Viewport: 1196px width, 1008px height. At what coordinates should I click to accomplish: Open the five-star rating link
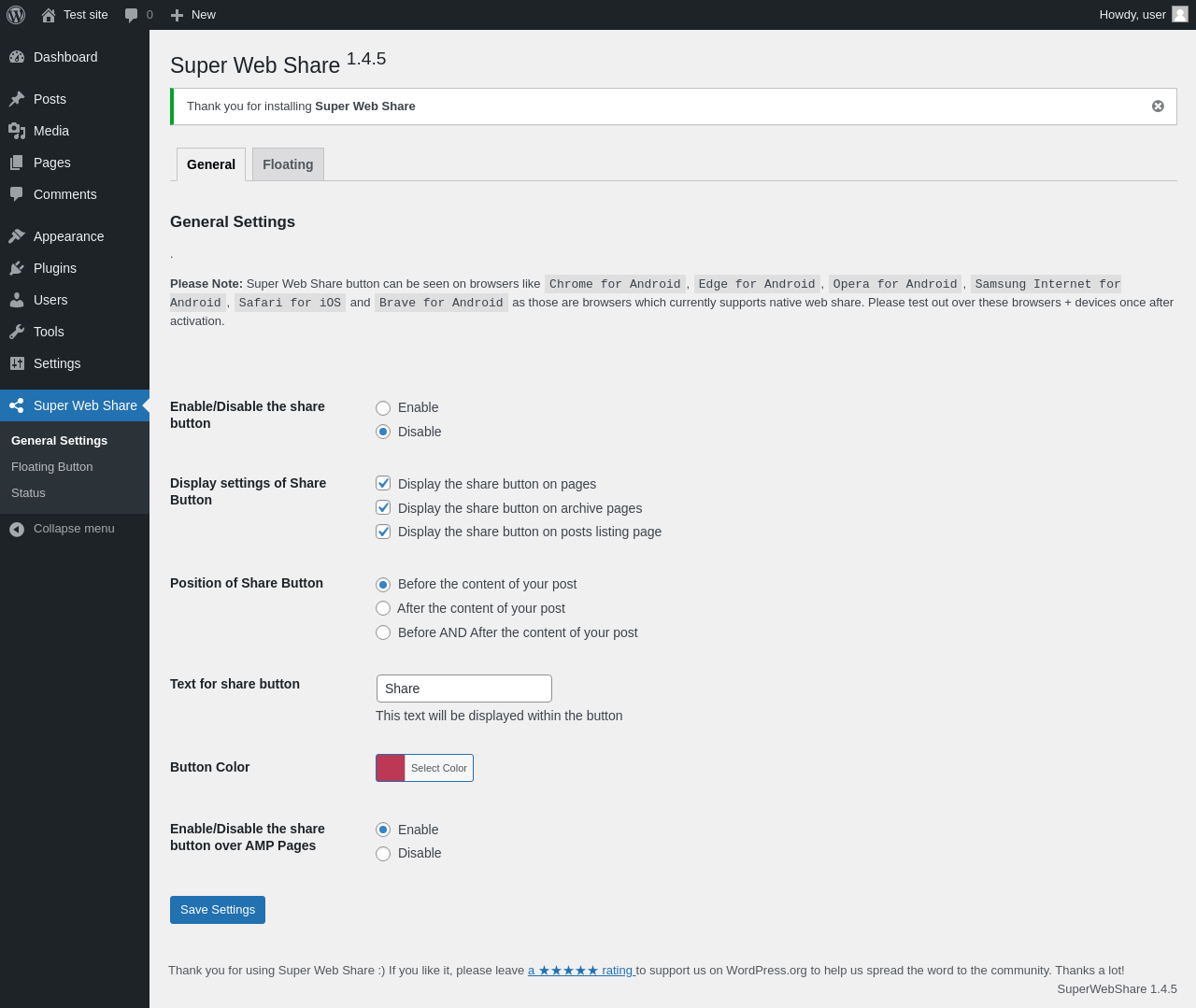581,971
